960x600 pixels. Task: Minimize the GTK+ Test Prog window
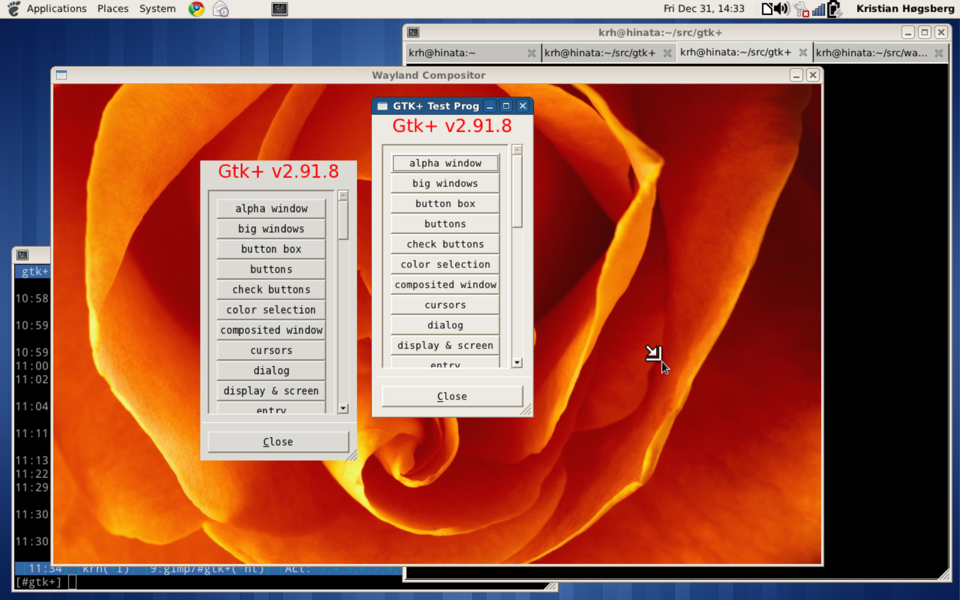(x=489, y=106)
